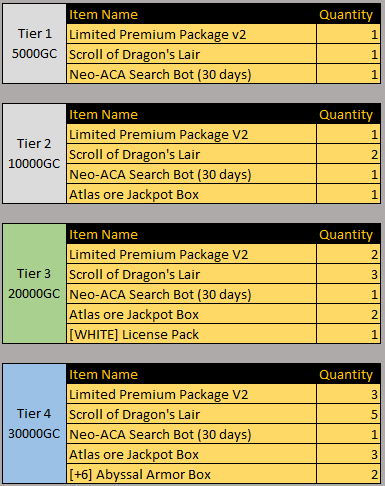
Task: Click Quantity header of Tier 2 table
Action: [346, 115]
